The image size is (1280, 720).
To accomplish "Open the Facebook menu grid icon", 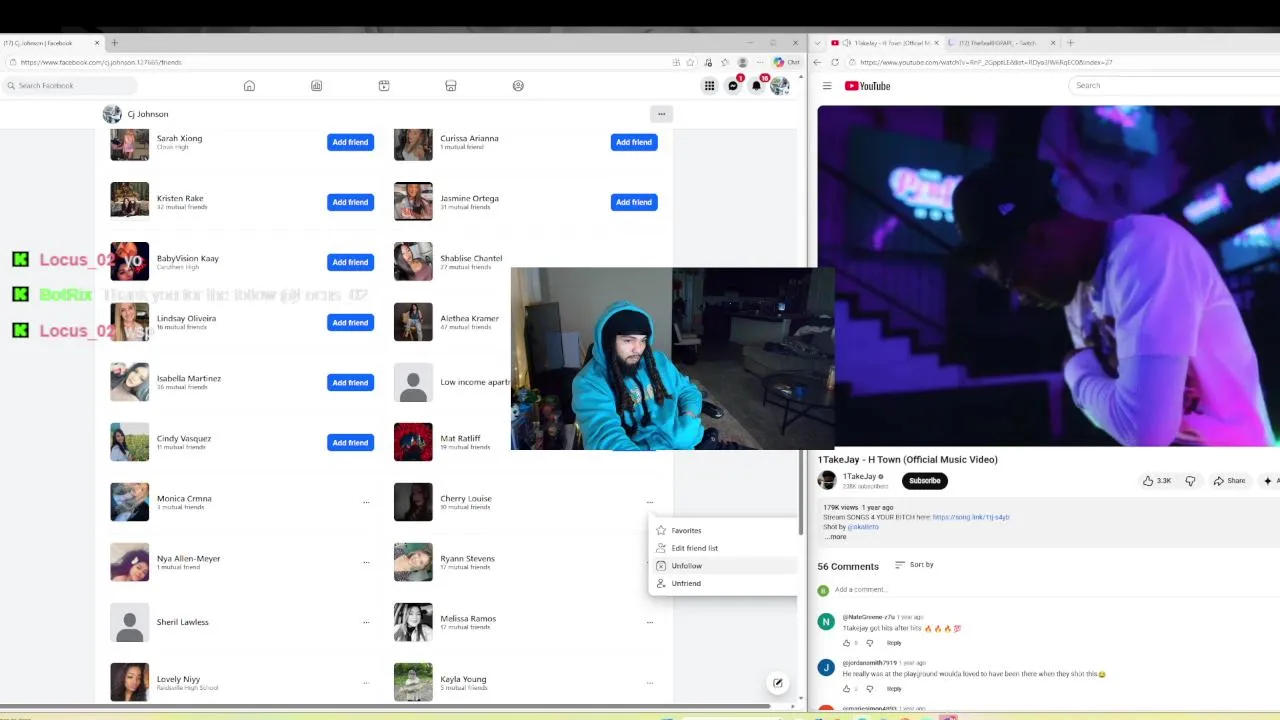I will pyautogui.click(x=709, y=86).
